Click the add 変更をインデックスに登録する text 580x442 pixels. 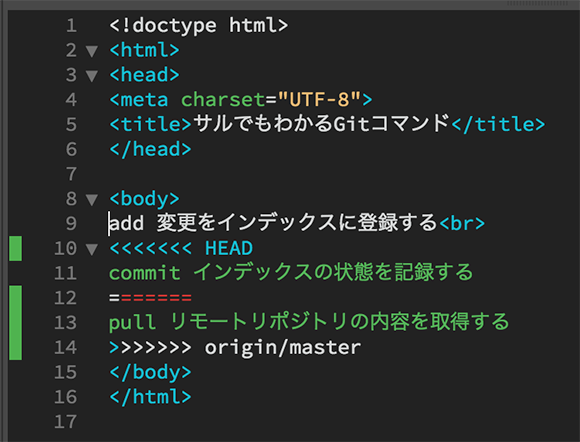click(273, 223)
